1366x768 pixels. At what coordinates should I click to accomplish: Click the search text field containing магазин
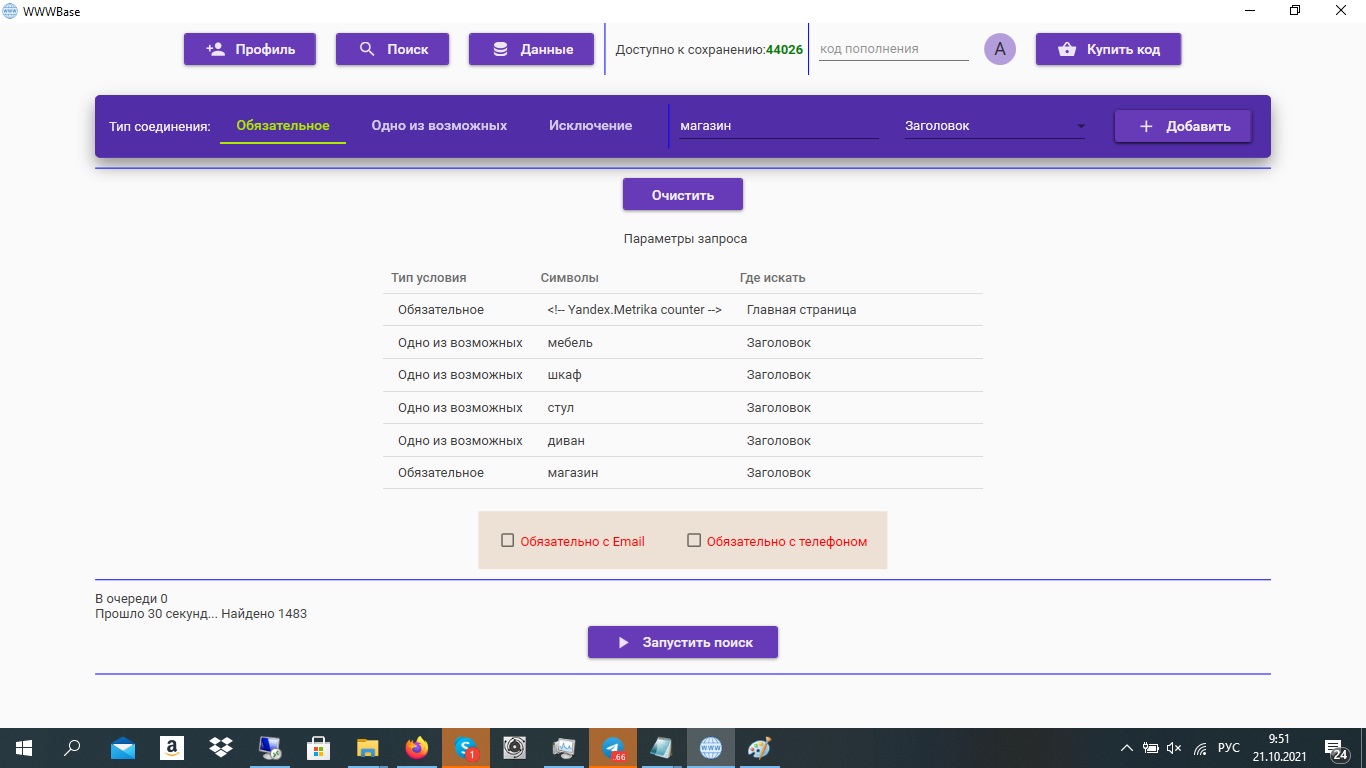[779, 126]
